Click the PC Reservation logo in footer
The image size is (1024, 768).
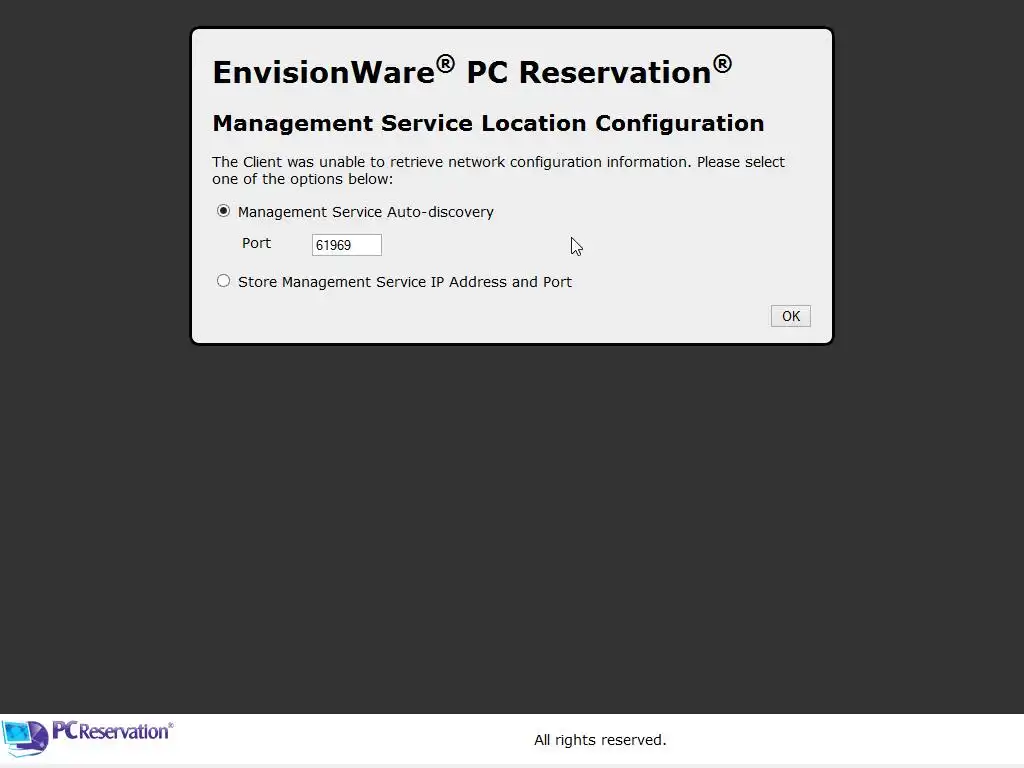pyautogui.click(x=88, y=738)
